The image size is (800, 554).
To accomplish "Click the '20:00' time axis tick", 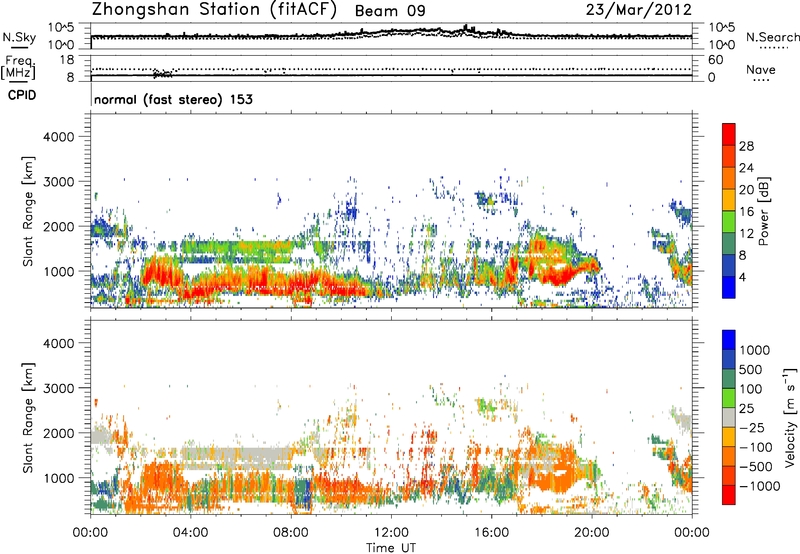I will [x=592, y=533].
